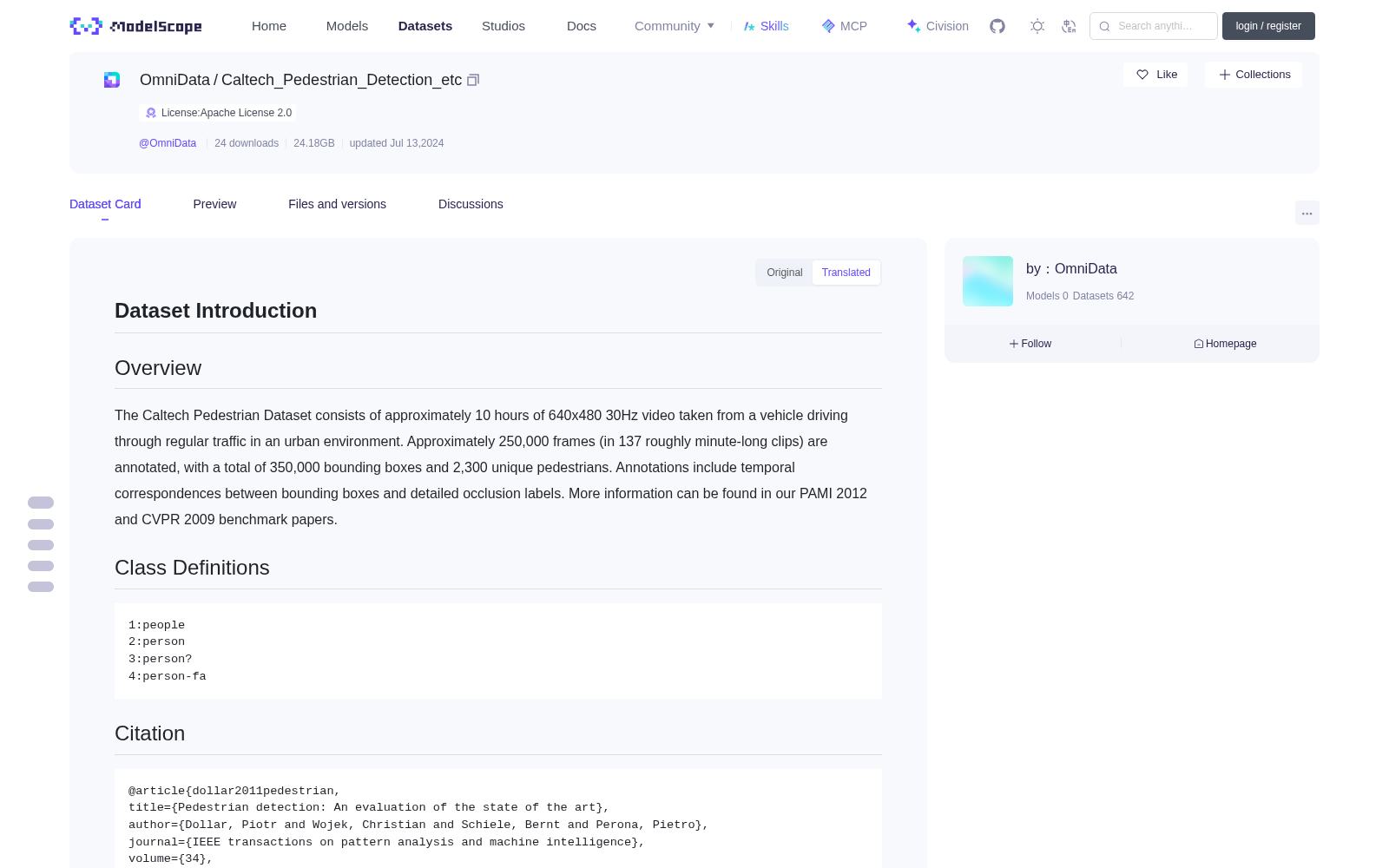Open the @OmniData author link
The width and height of the screenshot is (1389, 868).
click(168, 143)
